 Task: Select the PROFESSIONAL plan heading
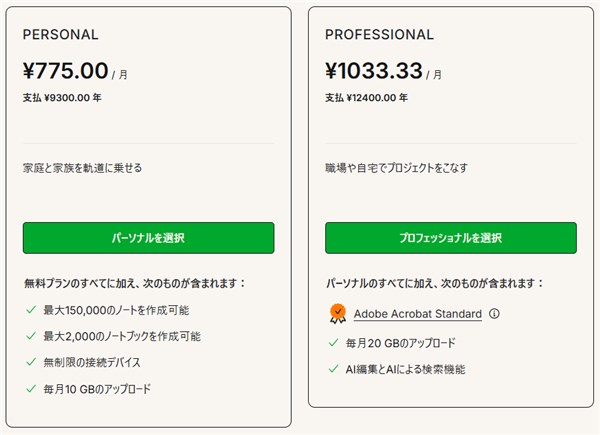coord(379,34)
